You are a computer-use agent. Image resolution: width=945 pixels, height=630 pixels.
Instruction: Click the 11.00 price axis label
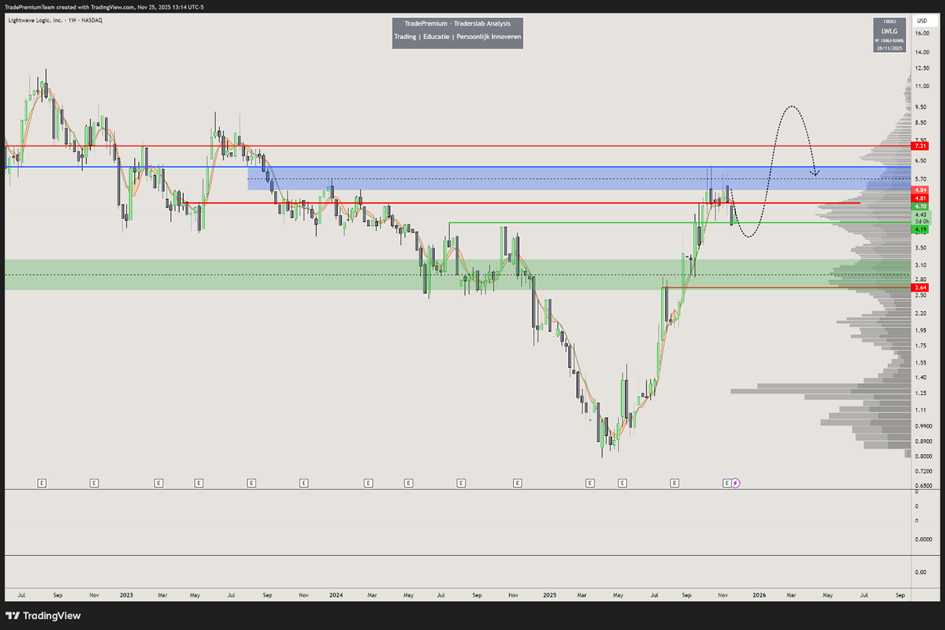(922, 86)
